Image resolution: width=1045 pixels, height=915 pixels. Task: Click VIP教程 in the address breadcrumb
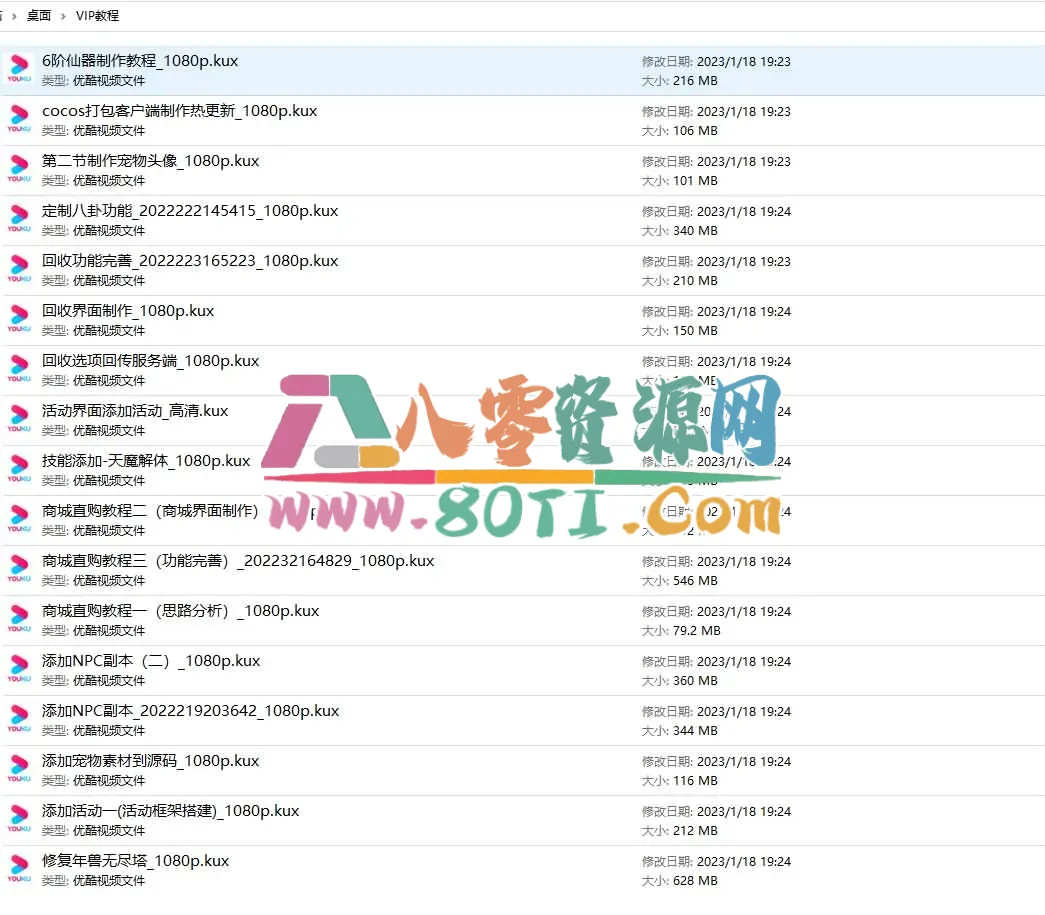click(x=97, y=16)
